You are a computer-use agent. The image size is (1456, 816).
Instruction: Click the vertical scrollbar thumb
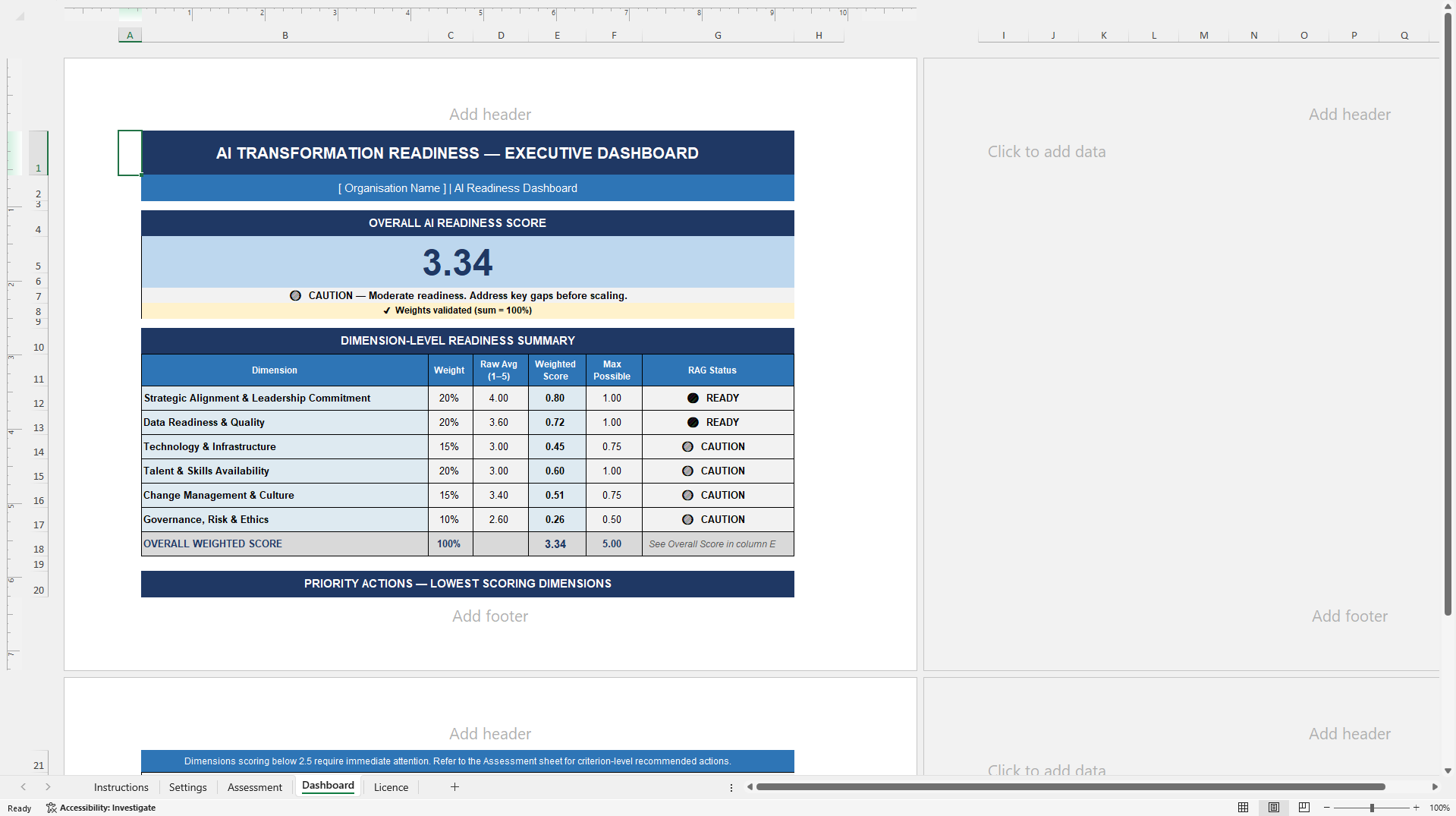pyautogui.click(x=1448, y=313)
